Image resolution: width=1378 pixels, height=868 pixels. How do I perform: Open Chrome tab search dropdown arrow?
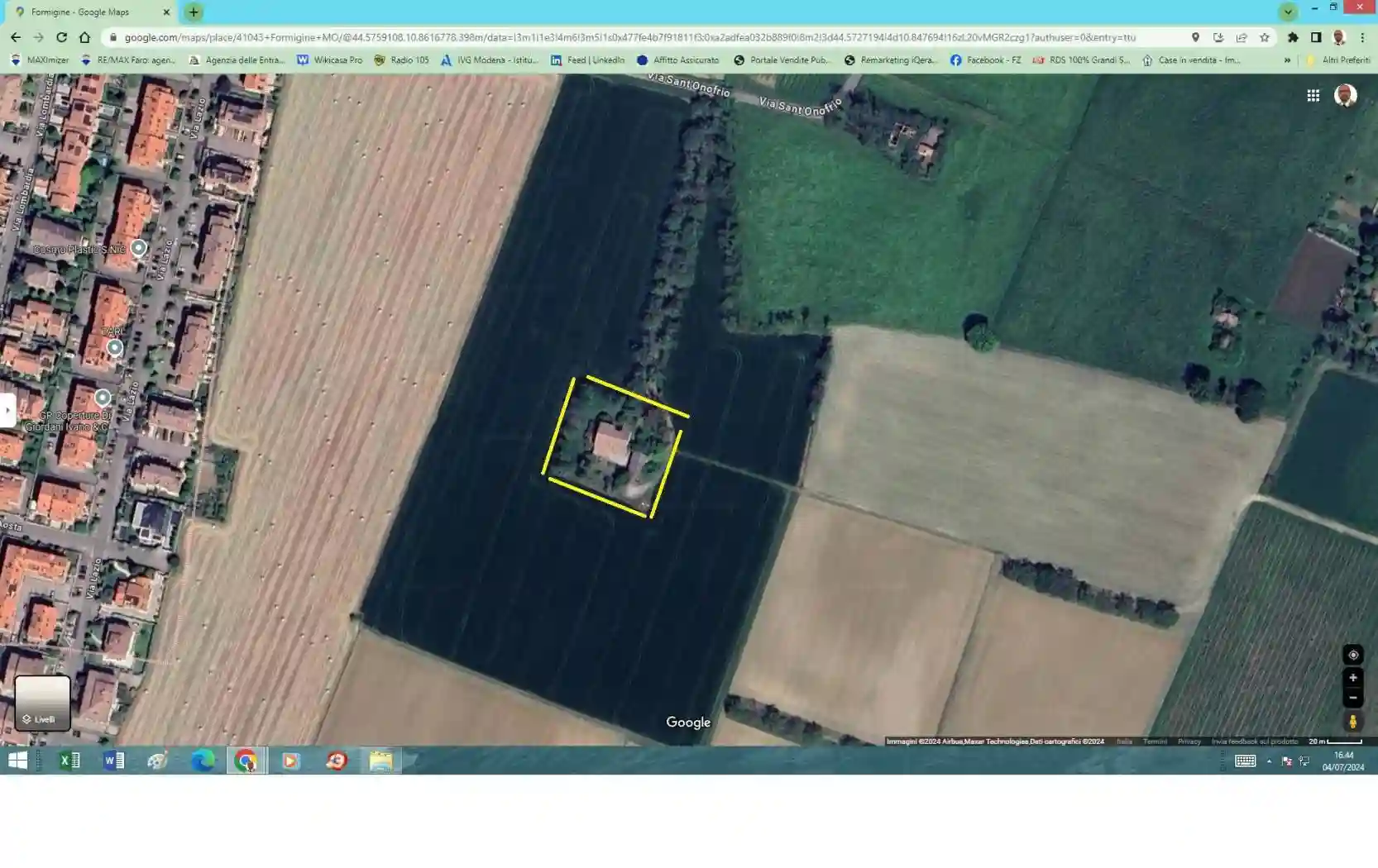click(1288, 12)
